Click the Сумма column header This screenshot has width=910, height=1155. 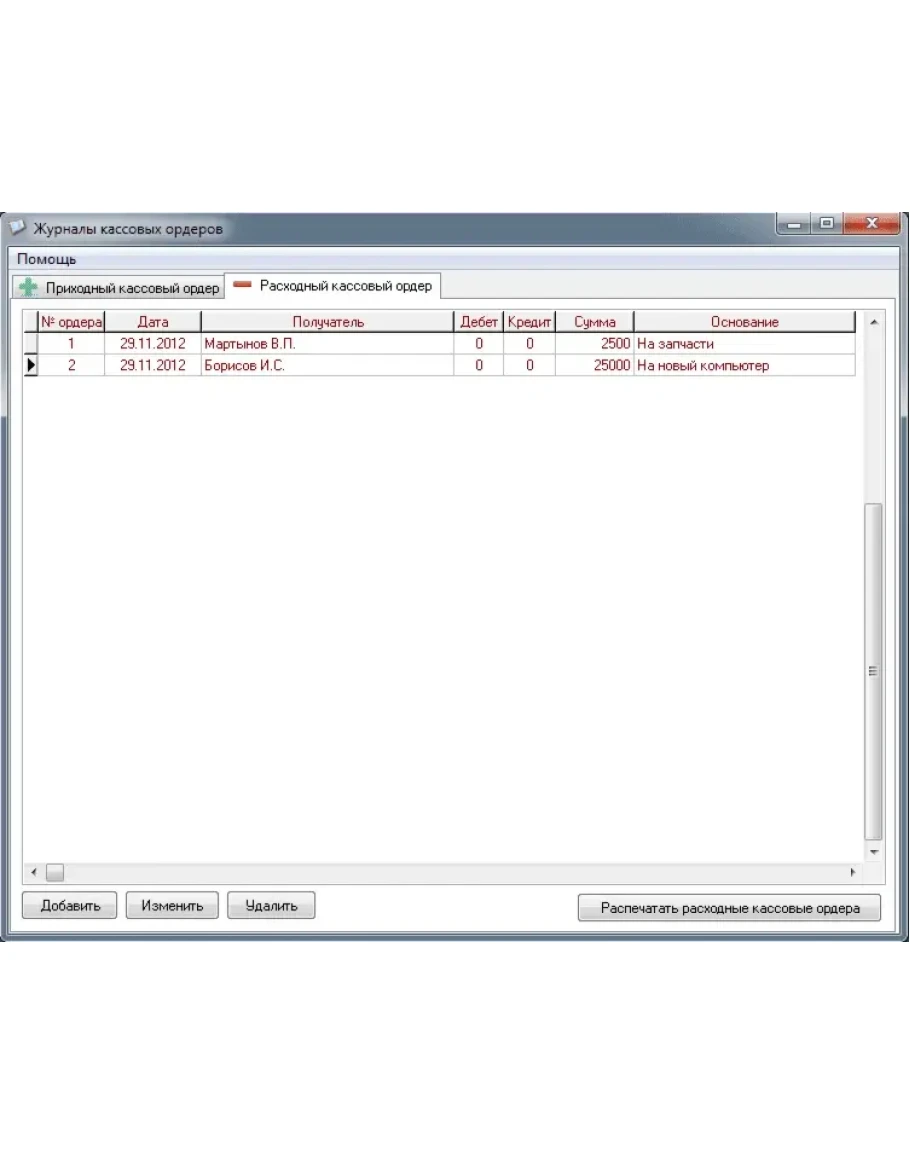594,322
